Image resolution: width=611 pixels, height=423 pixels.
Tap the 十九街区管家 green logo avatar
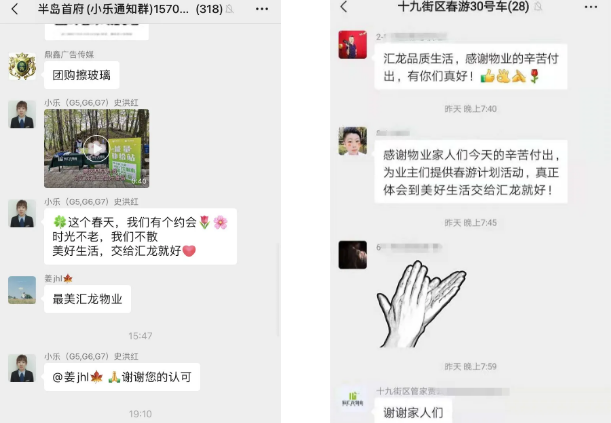pos(353,399)
